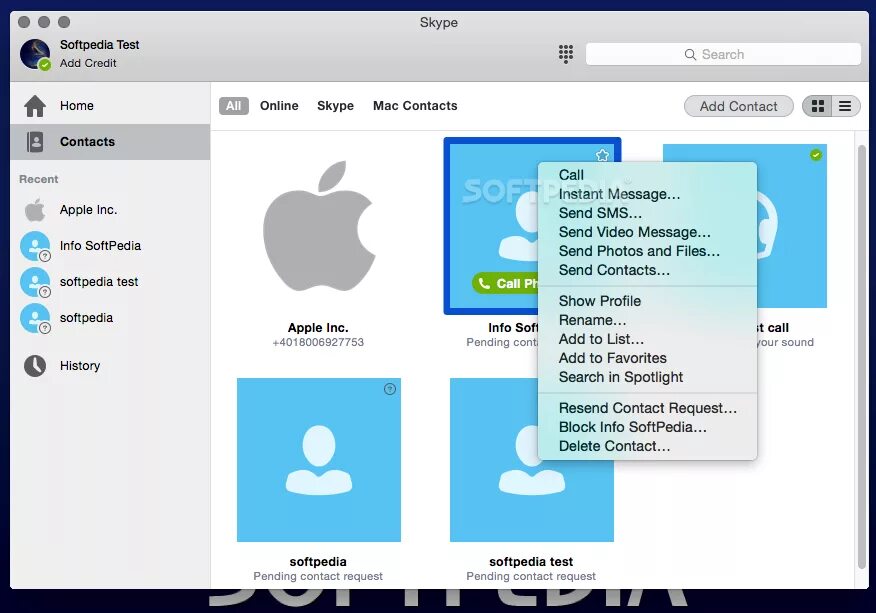Click the Softpedia Test profile avatar
This screenshot has height=613, width=876.
[x=35, y=54]
